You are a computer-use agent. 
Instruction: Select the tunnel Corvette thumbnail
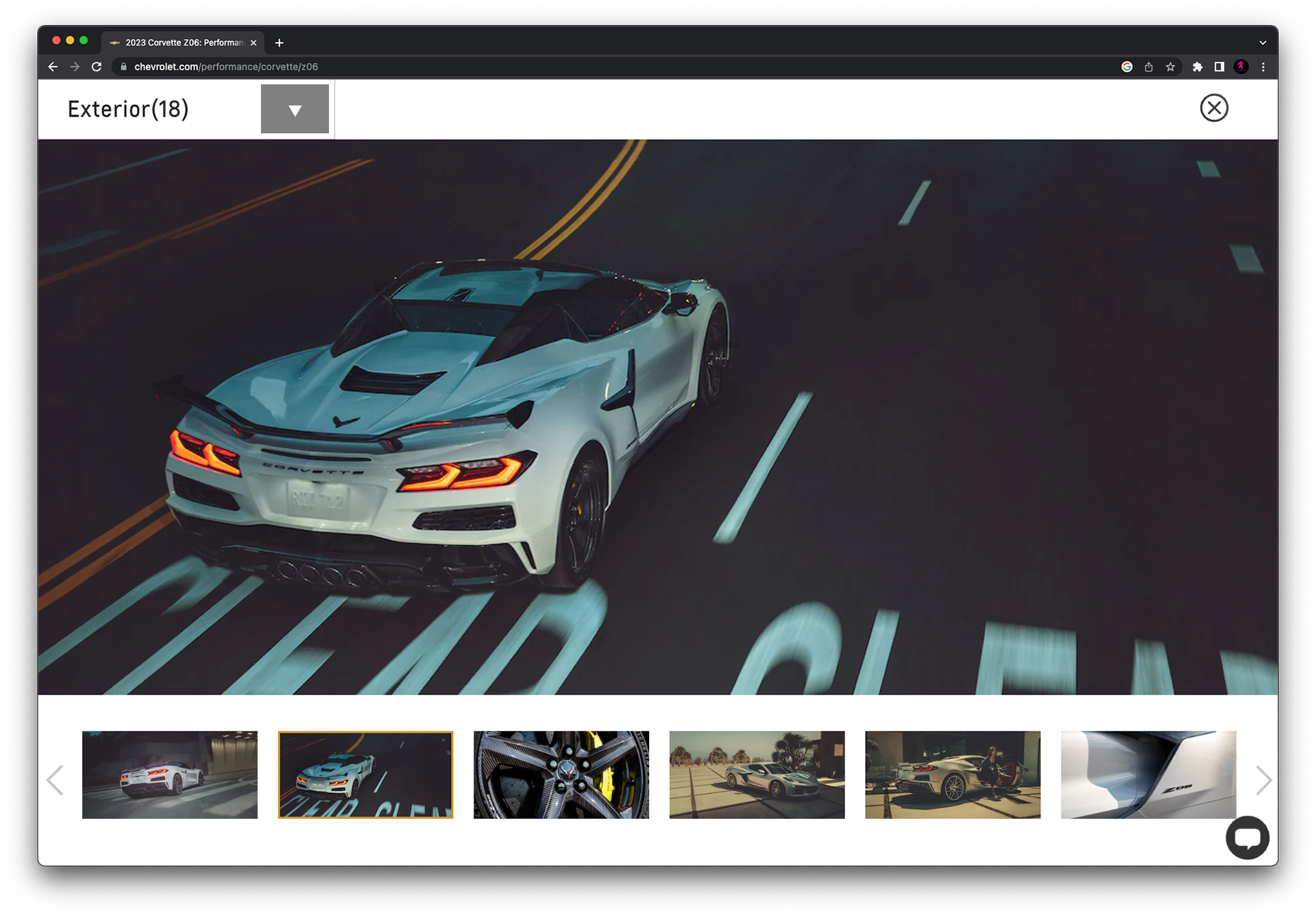(x=170, y=774)
